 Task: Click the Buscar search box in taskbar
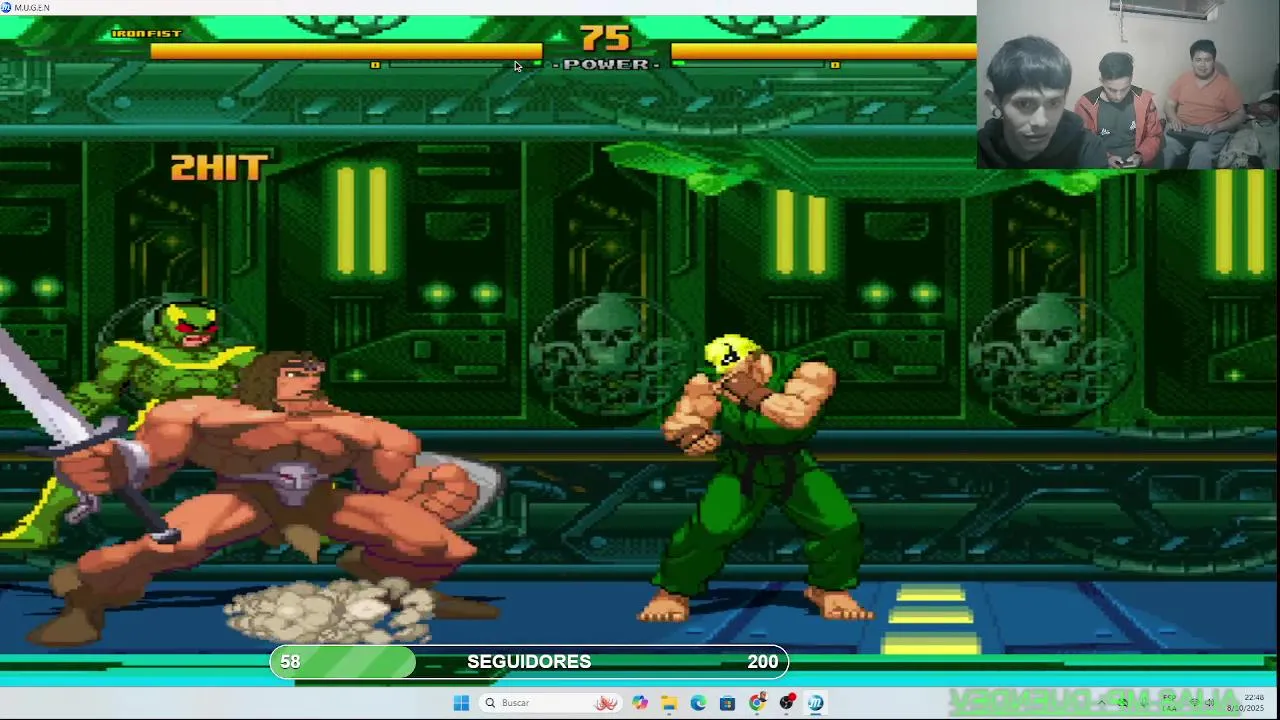coord(549,703)
